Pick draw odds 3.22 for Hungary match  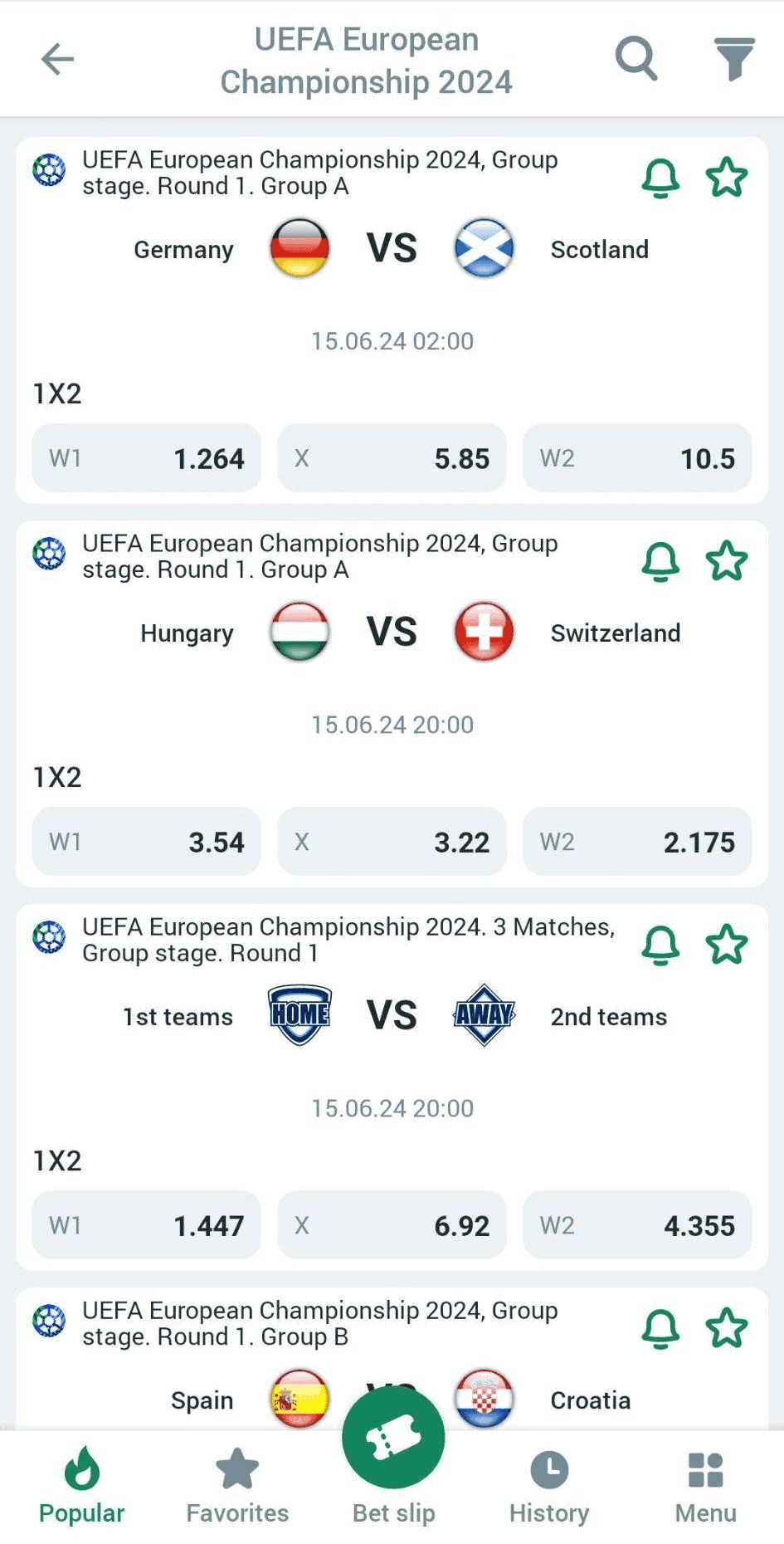(x=392, y=842)
